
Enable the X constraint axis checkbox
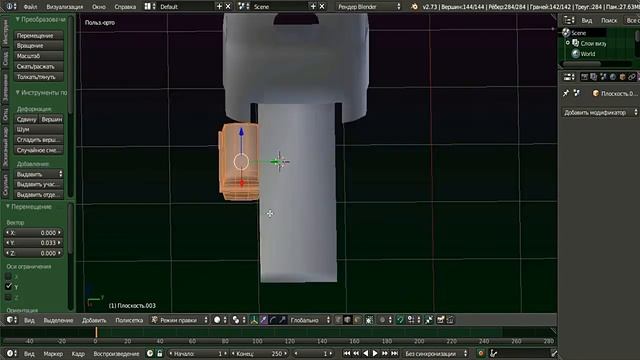[x=8, y=276]
